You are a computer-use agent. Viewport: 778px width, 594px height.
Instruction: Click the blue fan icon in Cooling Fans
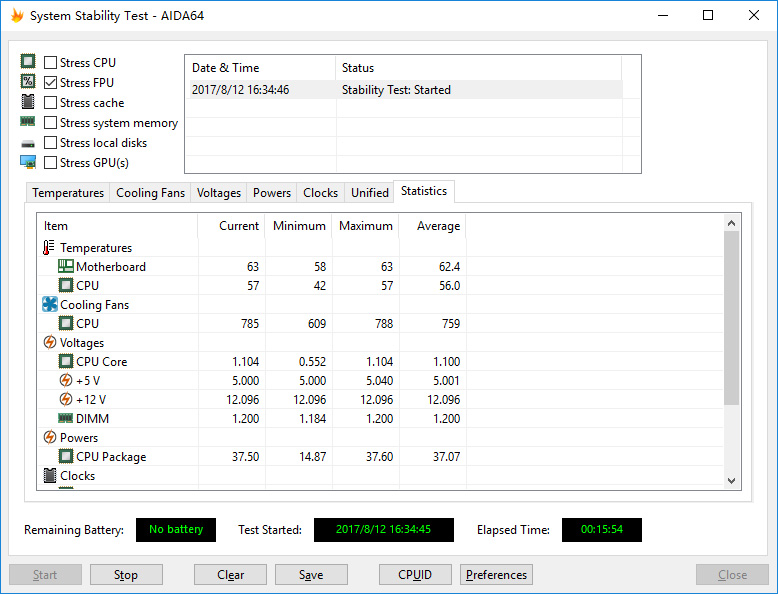tap(50, 304)
